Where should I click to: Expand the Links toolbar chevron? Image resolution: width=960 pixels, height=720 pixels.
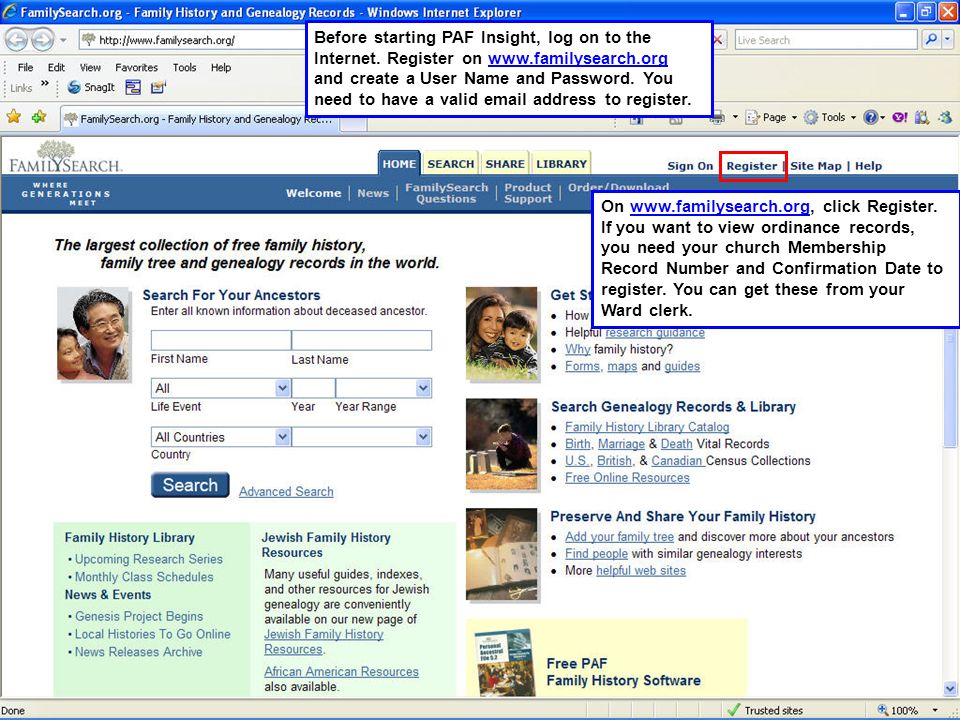click(45, 84)
